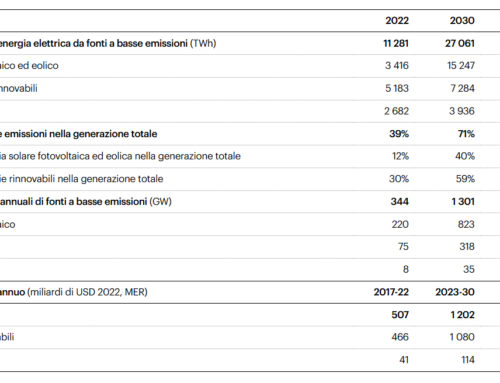Click the 2017-22 period header
Image resolution: width=500 pixels, height=383 pixels.
tap(391, 292)
